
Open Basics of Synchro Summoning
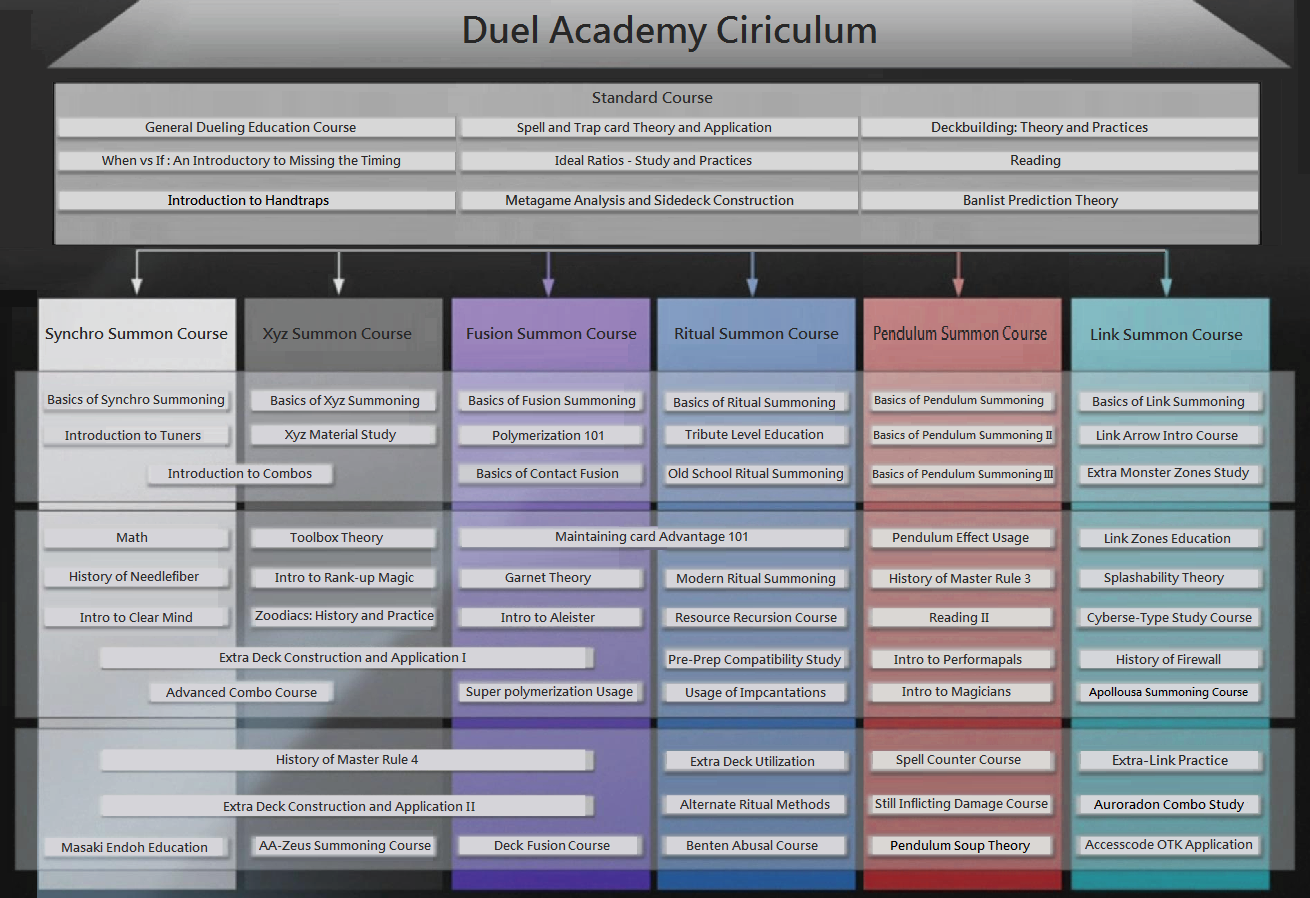(x=136, y=400)
